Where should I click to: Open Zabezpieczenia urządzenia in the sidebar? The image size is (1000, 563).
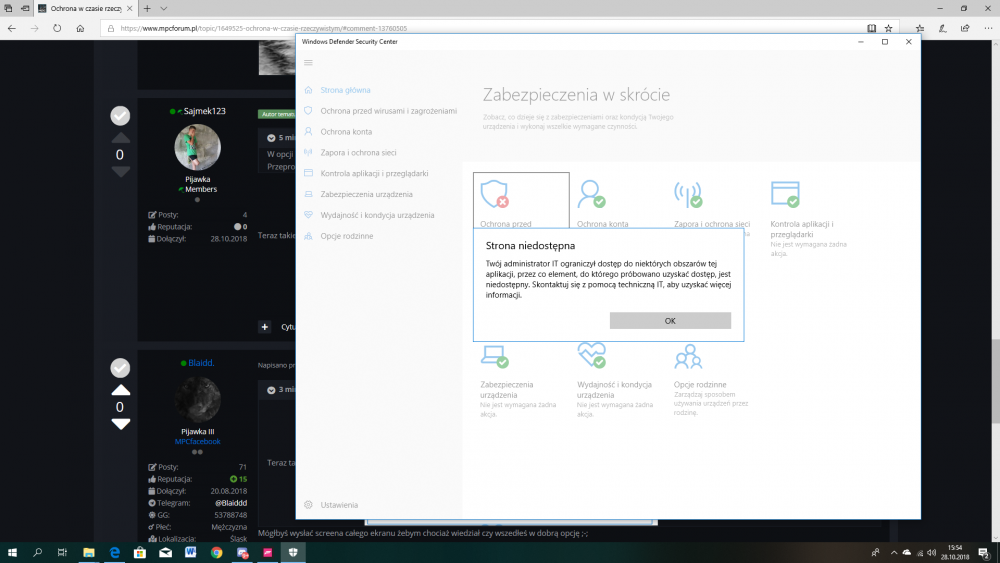366,194
